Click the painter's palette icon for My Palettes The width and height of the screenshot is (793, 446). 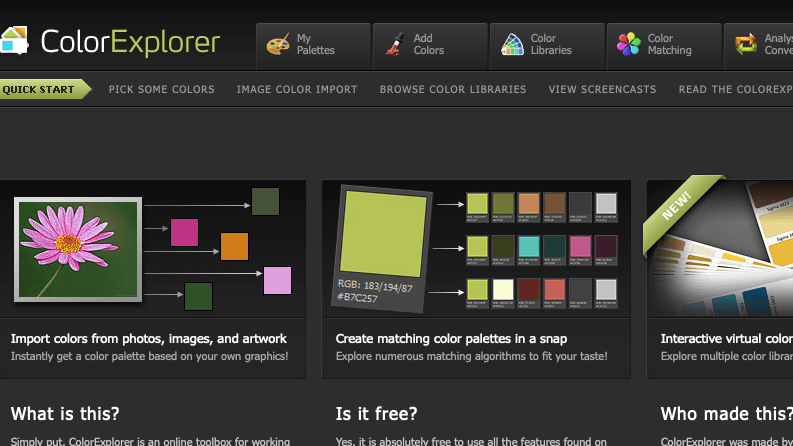[x=278, y=44]
